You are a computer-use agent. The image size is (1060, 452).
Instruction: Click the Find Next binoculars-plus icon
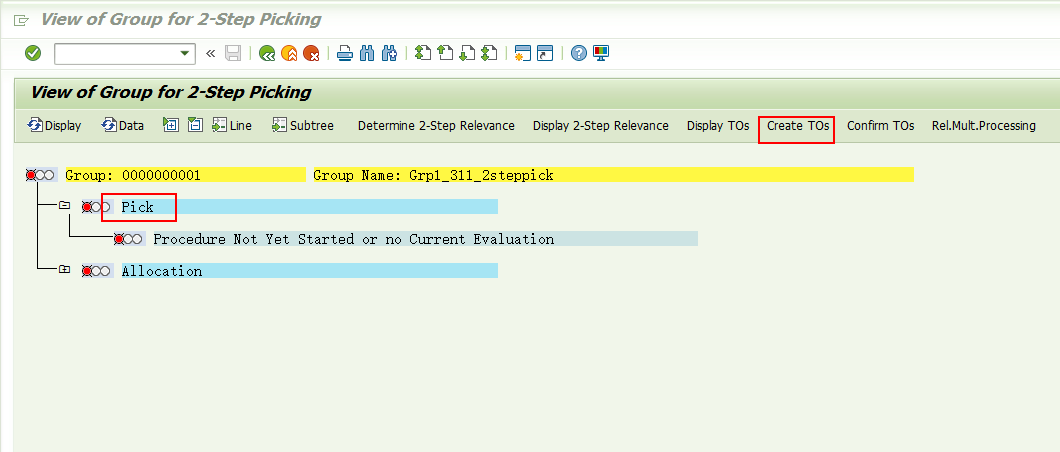tap(389, 53)
